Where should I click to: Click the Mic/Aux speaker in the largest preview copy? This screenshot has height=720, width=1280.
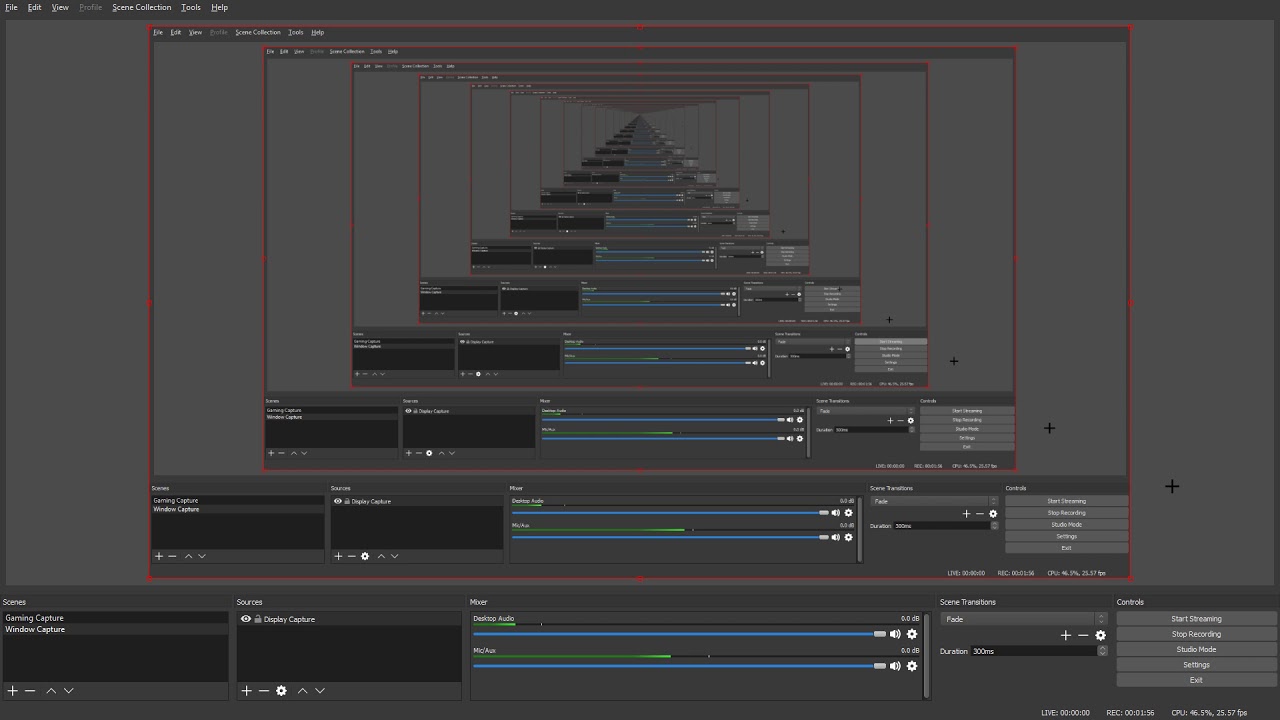[x=836, y=537]
